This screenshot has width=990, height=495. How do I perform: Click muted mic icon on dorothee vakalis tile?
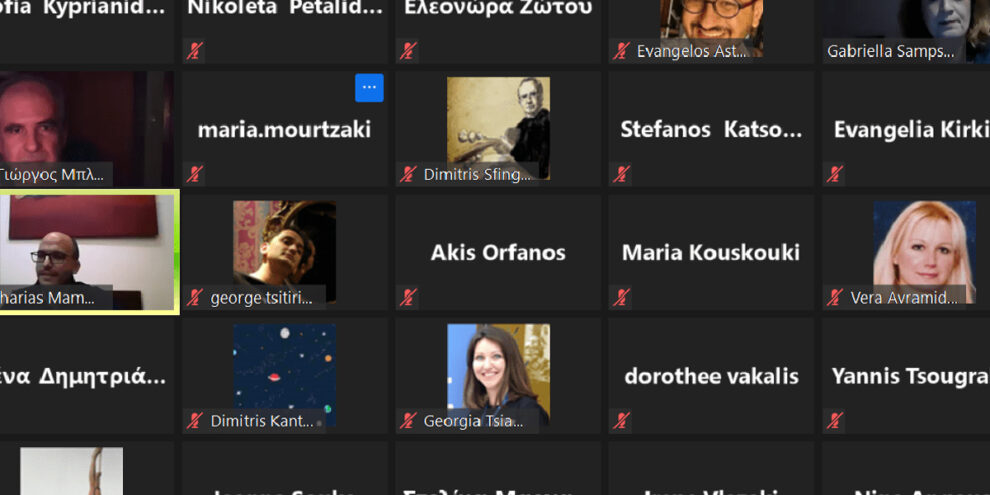(x=621, y=420)
